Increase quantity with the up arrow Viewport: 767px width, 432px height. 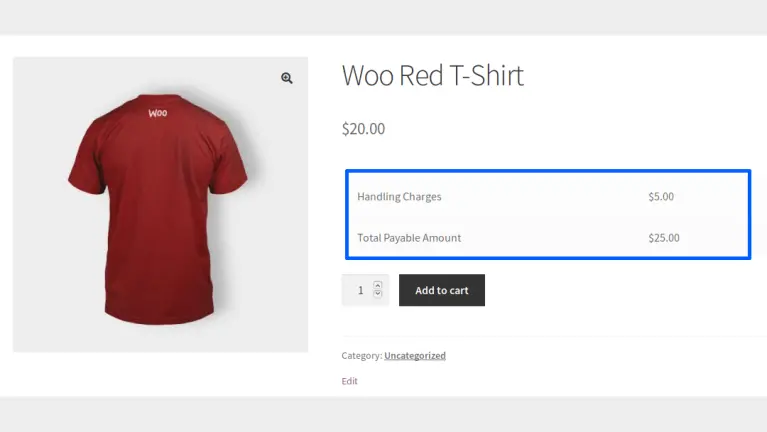click(x=378, y=285)
